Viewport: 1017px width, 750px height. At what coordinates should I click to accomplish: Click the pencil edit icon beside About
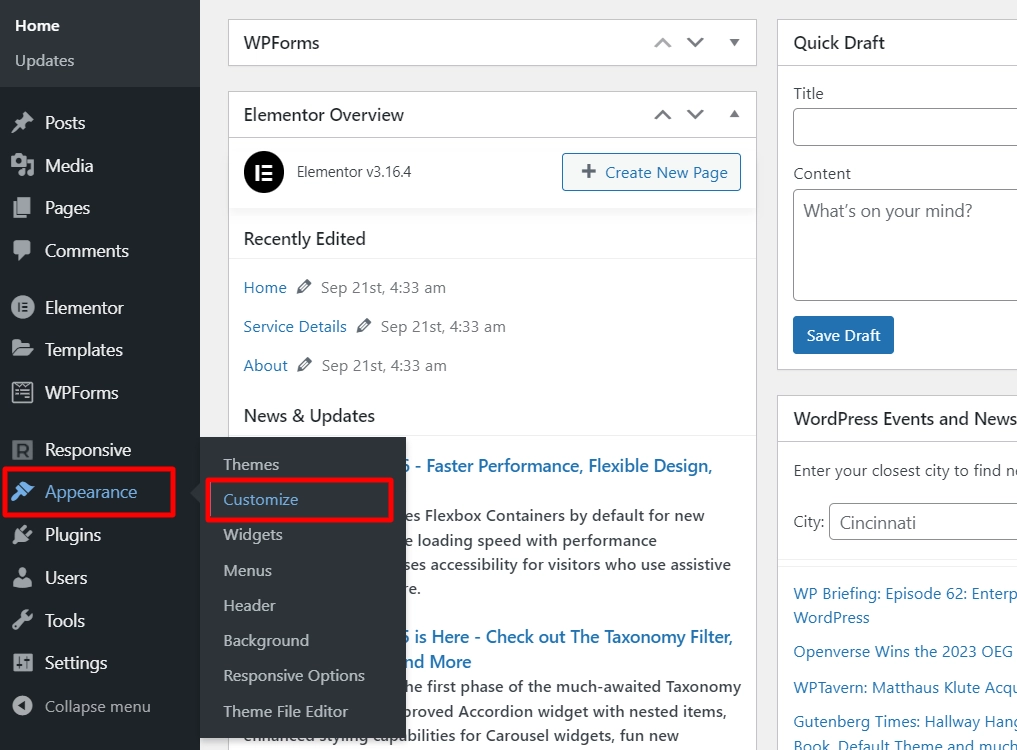(304, 365)
